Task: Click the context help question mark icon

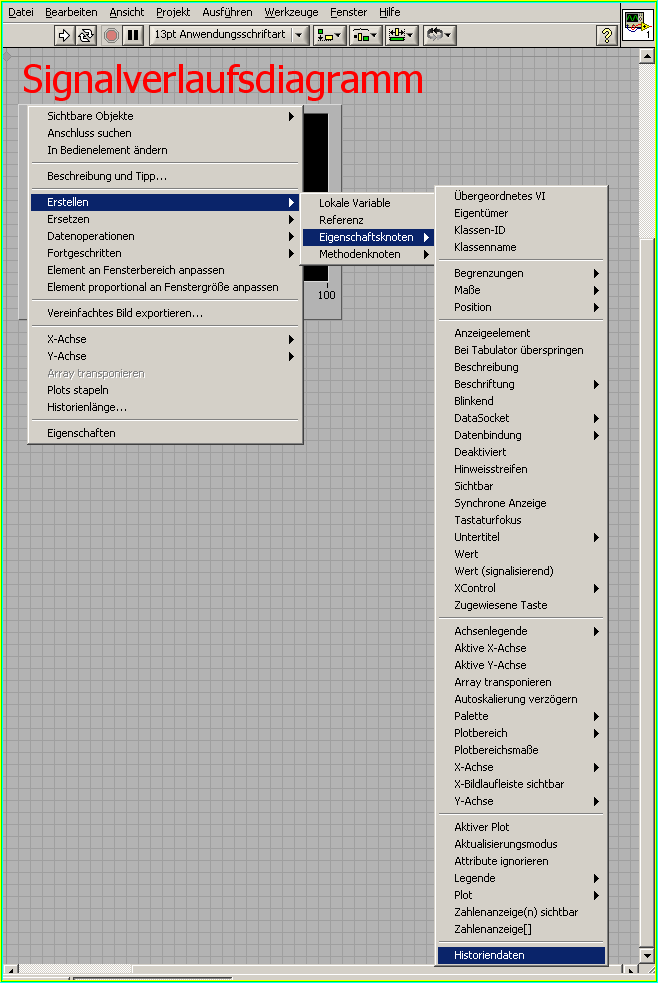Action: click(606, 35)
